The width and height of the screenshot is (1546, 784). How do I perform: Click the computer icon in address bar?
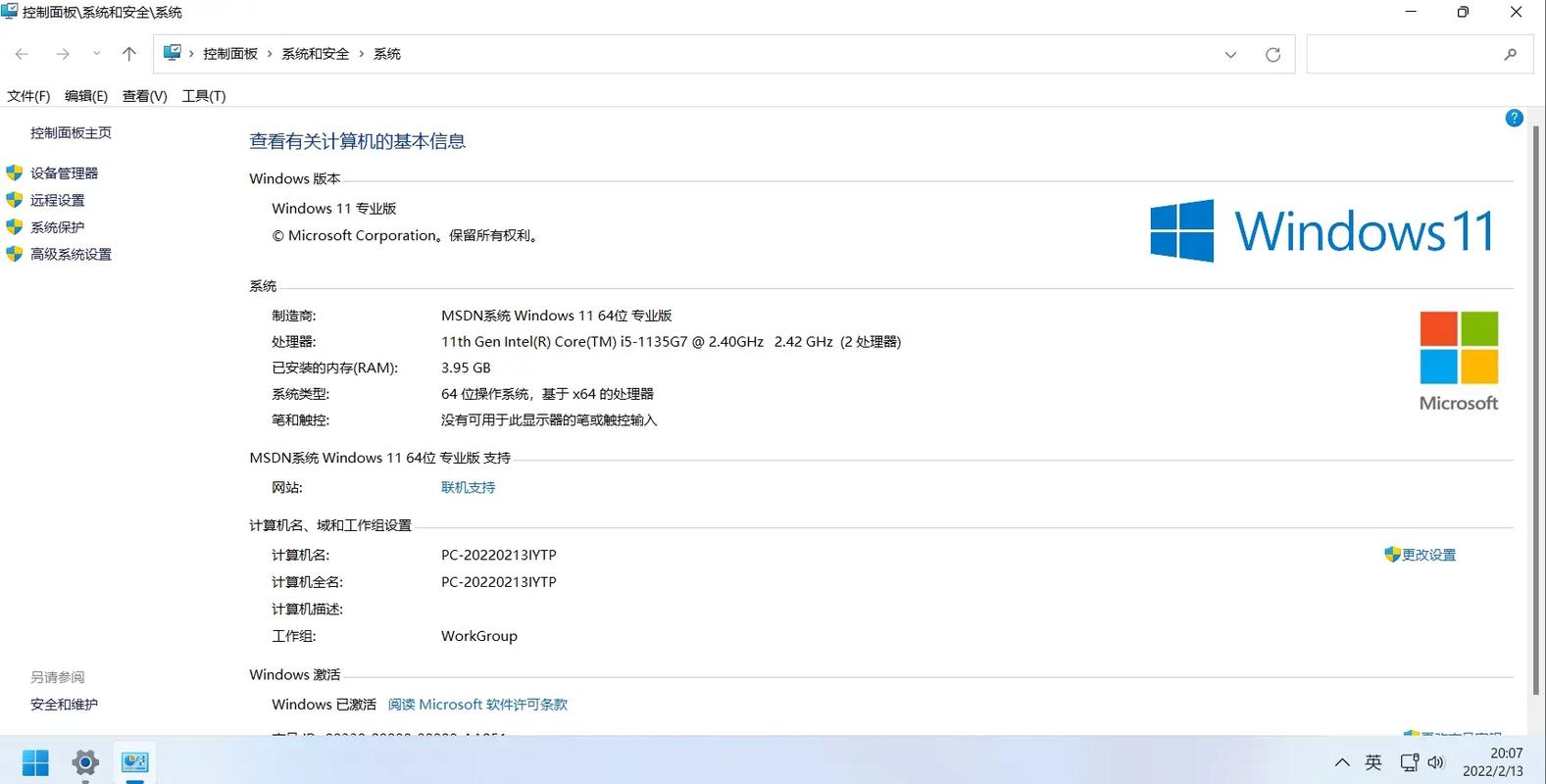tap(172, 53)
